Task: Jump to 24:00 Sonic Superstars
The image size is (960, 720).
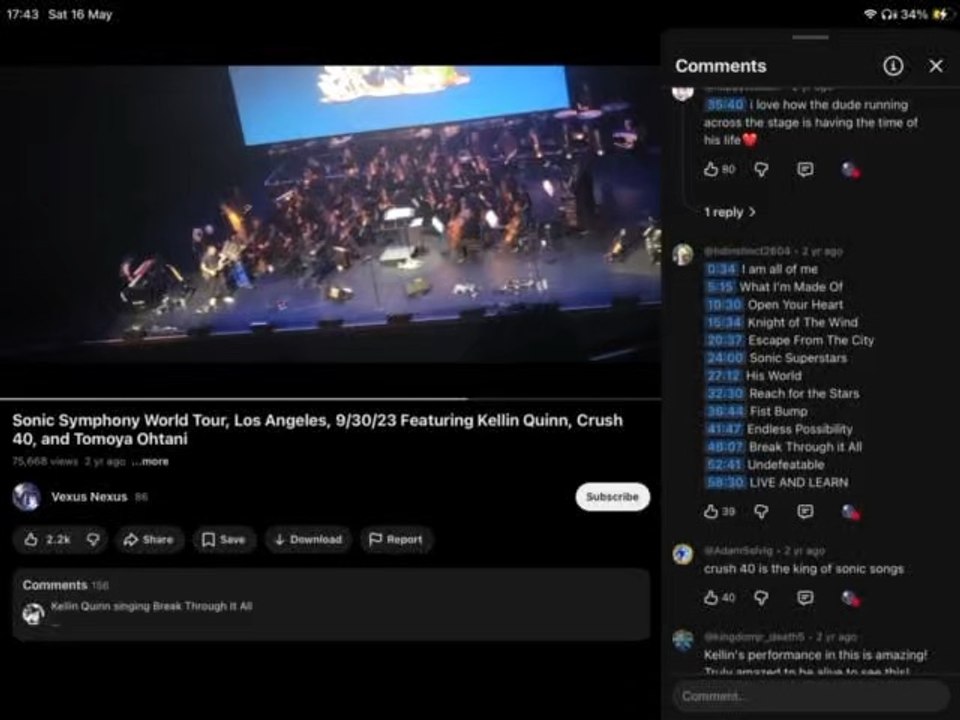Action: (726, 358)
